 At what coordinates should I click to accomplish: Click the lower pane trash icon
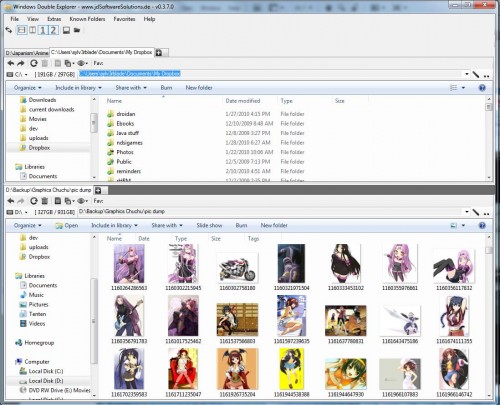pyautogui.click(x=45, y=201)
